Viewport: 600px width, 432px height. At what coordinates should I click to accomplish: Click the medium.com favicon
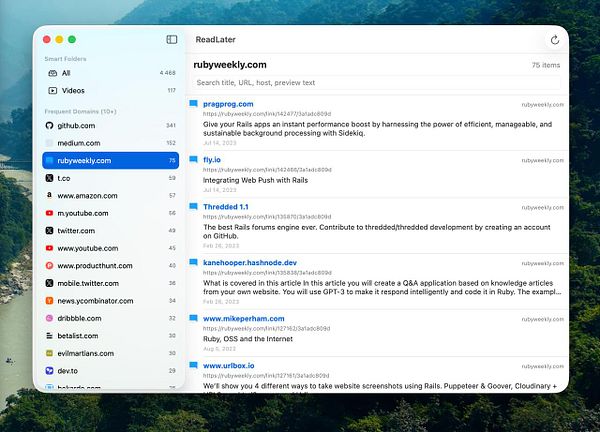(x=49, y=143)
